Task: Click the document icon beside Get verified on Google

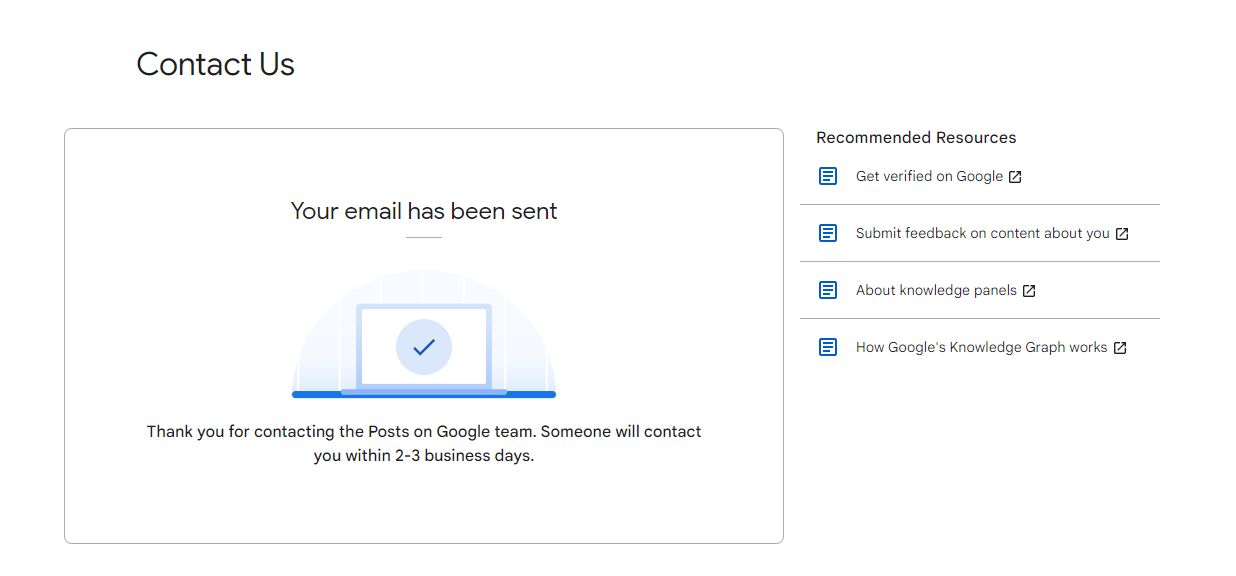Action: (827, 176)
